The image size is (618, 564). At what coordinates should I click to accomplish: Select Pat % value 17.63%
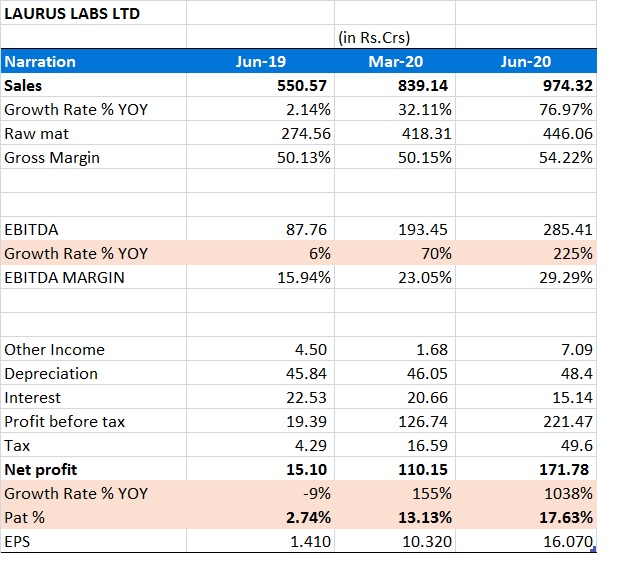pos(526,517)
